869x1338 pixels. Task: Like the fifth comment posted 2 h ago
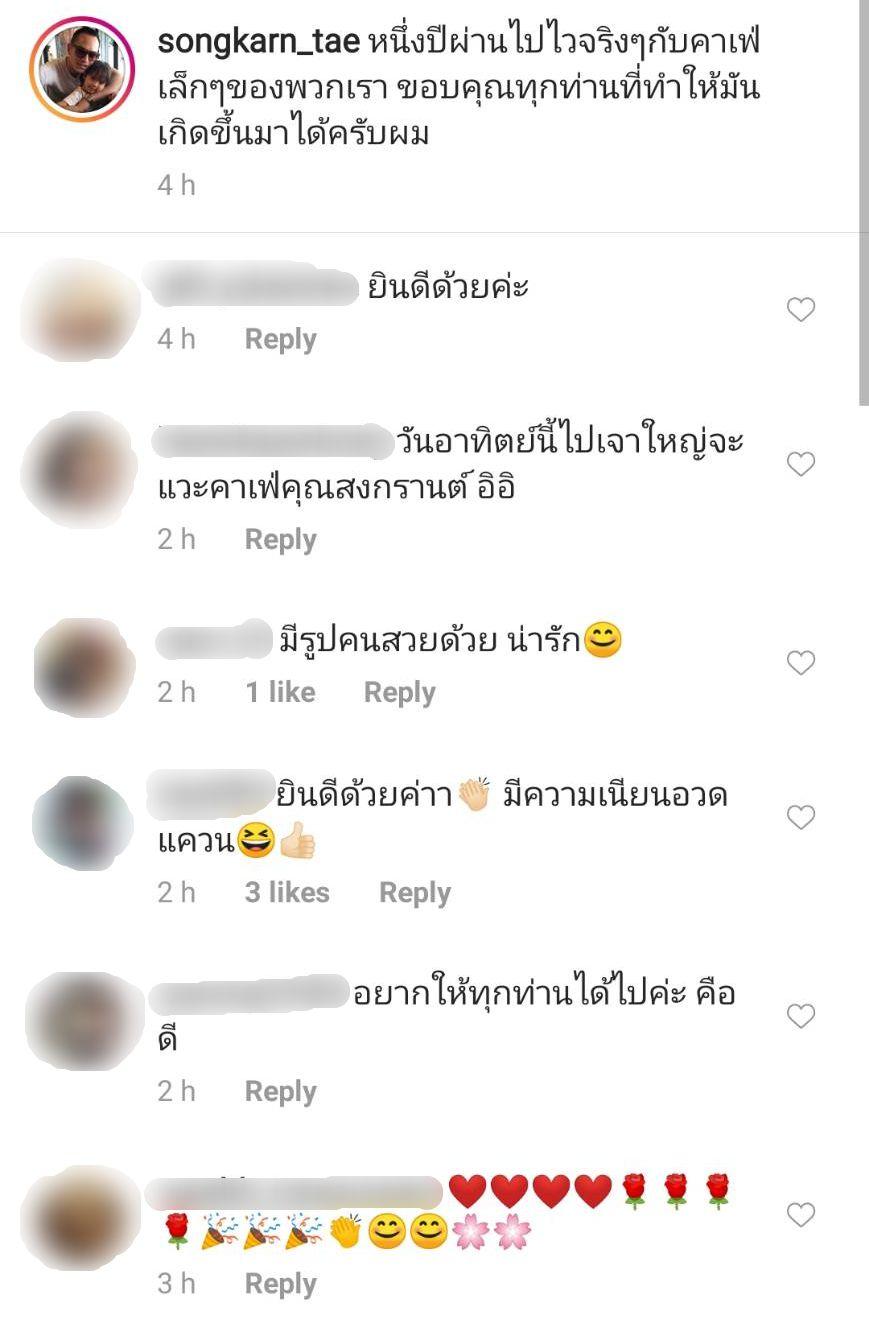(x=801, y=1017)
